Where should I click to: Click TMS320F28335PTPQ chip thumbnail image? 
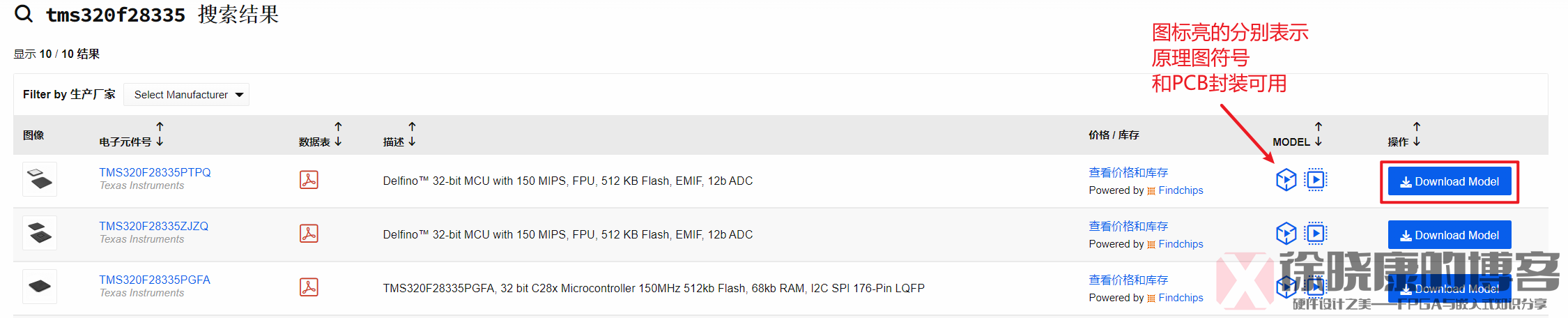(40, 180)
